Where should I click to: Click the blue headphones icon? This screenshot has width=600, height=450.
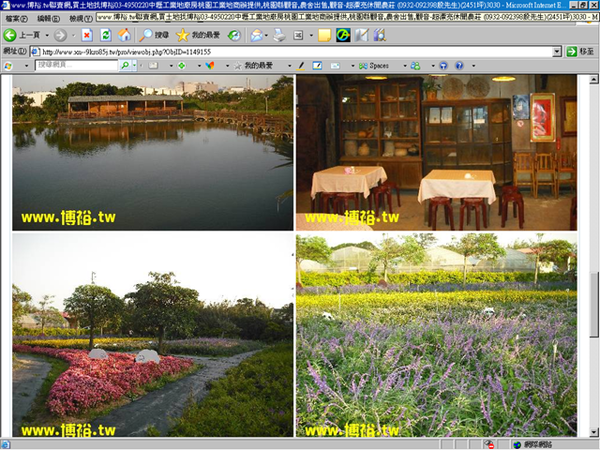443,66
